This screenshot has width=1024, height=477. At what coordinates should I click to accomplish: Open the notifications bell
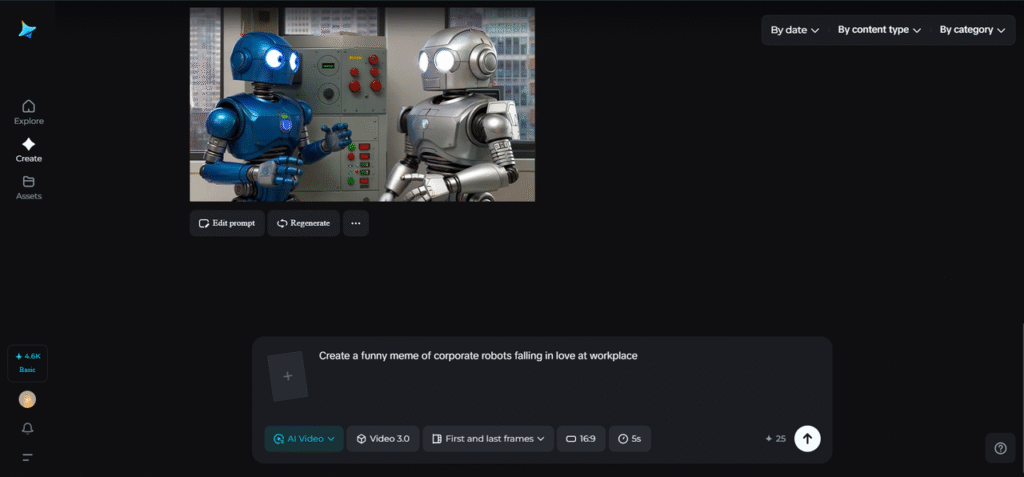(27, 428)
